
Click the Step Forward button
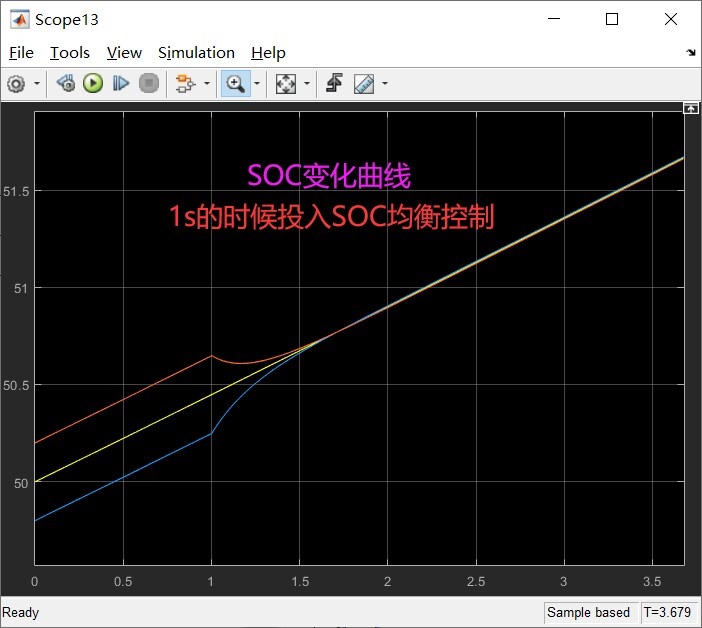[x=121, y=83]
